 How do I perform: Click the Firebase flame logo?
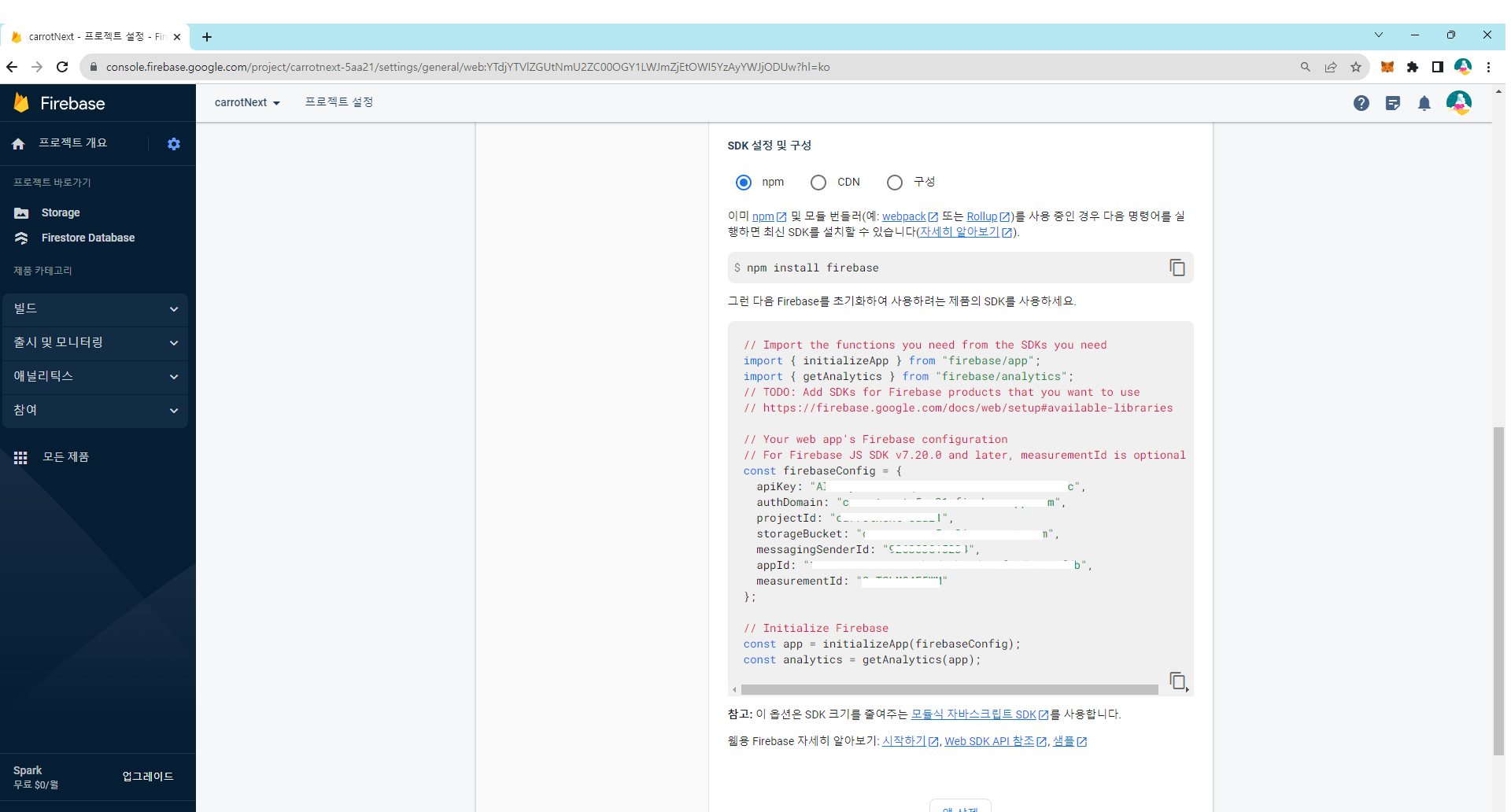21,102
